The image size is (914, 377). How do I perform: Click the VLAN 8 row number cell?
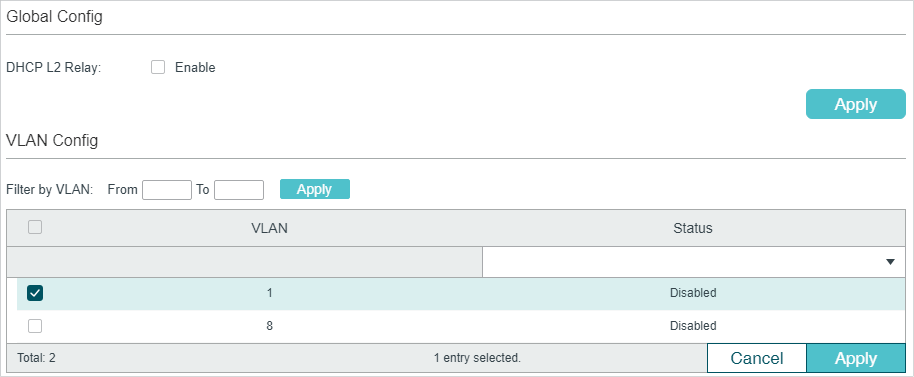pos(269,326)
